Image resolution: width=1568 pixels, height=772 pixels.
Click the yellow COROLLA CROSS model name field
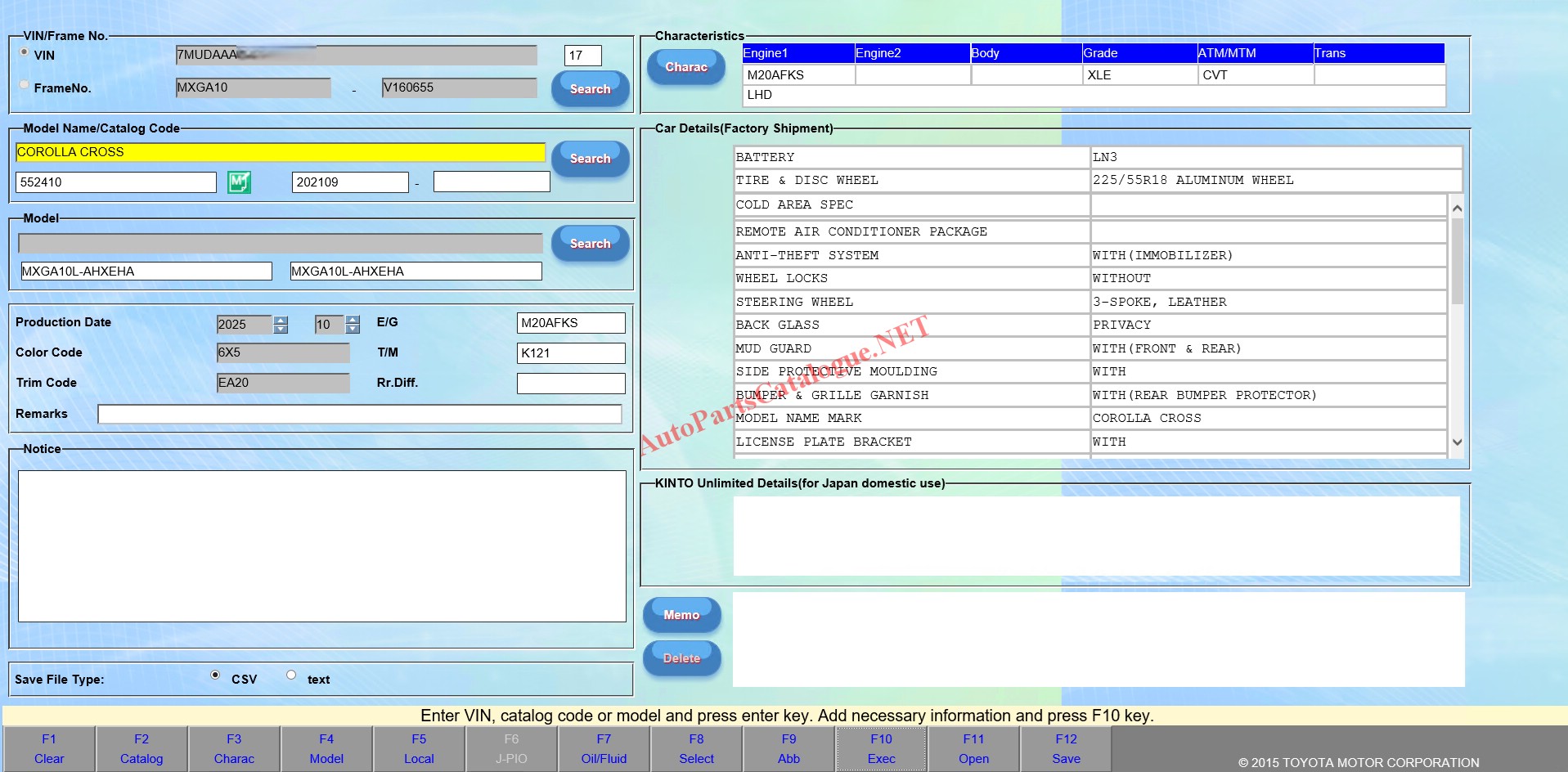click(x=281, y=152)
